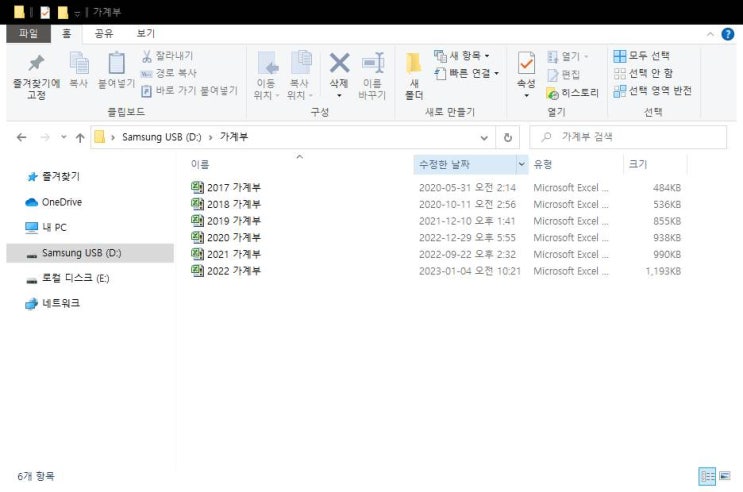This screenshot has height=492, width=743.
Task: Select OneDrive in the navigation pane
Action: point(53,202)
